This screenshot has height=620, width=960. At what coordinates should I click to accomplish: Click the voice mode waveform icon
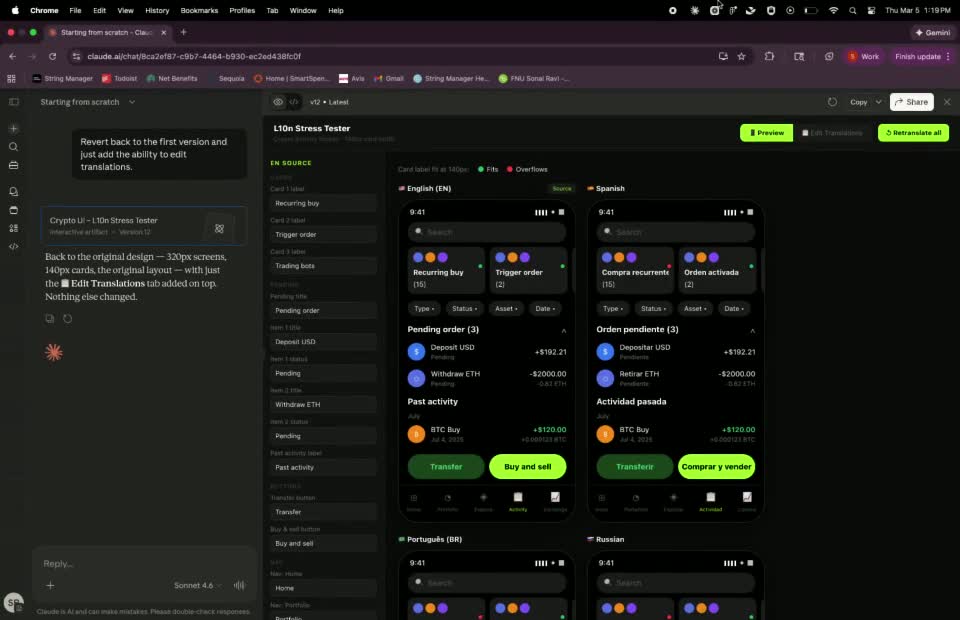coord(239,585)
